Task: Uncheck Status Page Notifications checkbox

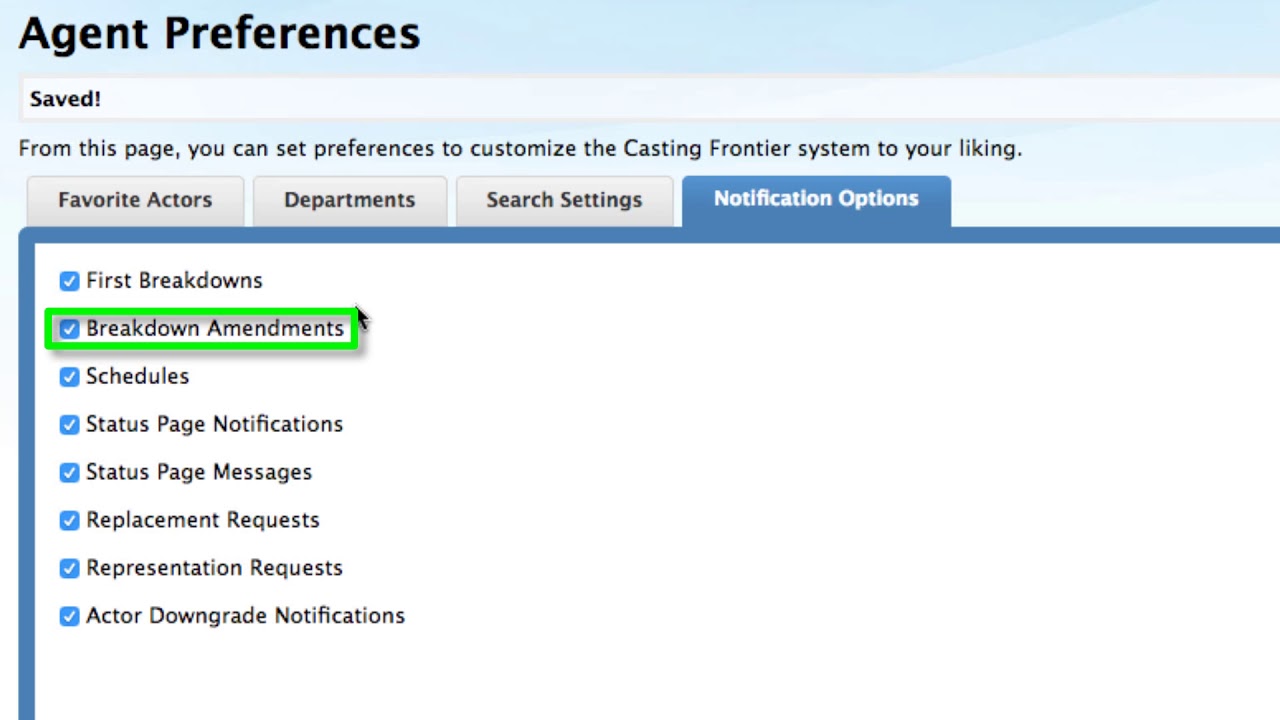Action: click(69, 425)
